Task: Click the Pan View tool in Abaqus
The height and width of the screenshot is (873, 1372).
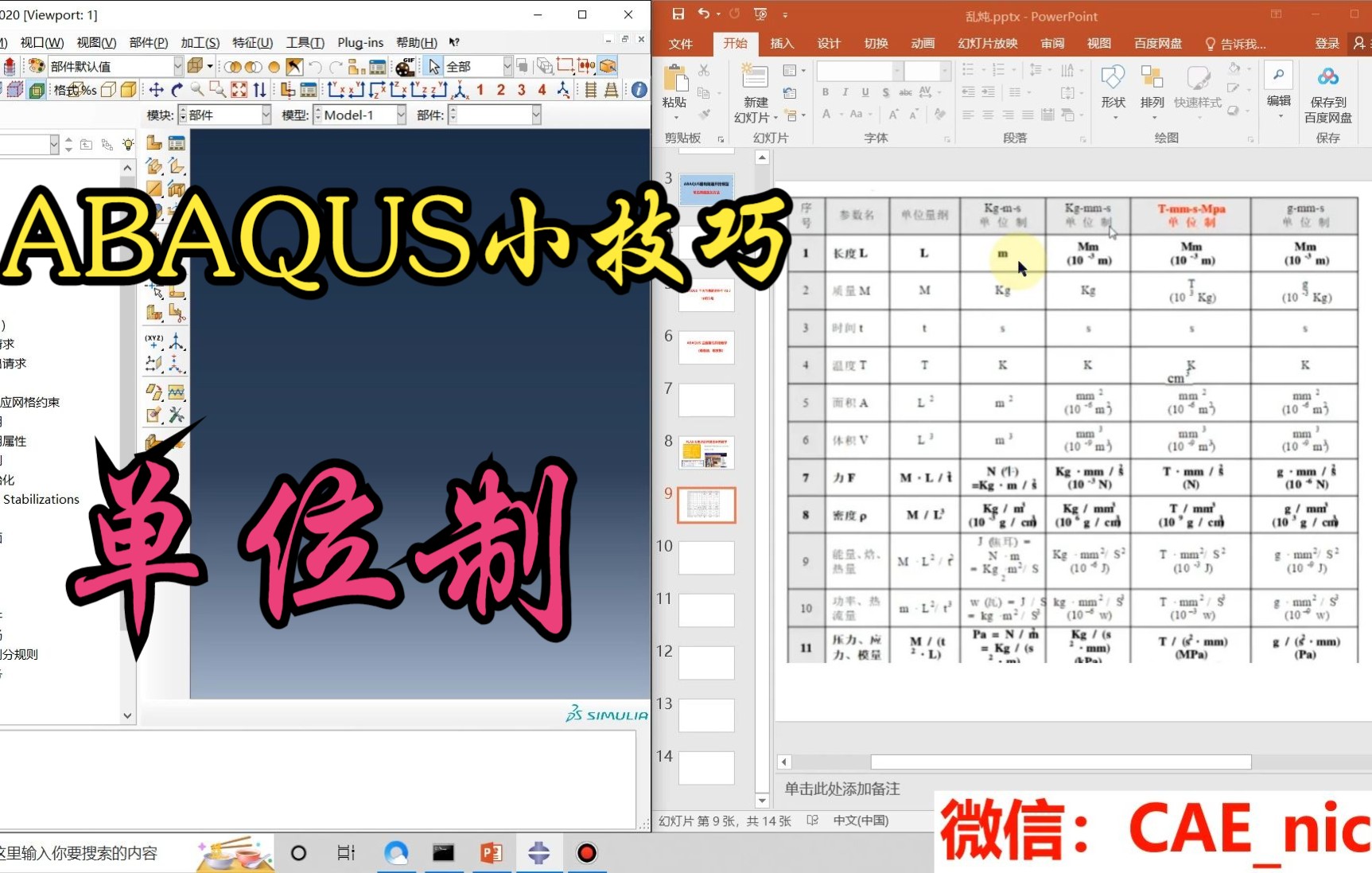Action: pyautogui.click(x=157, y=90)
